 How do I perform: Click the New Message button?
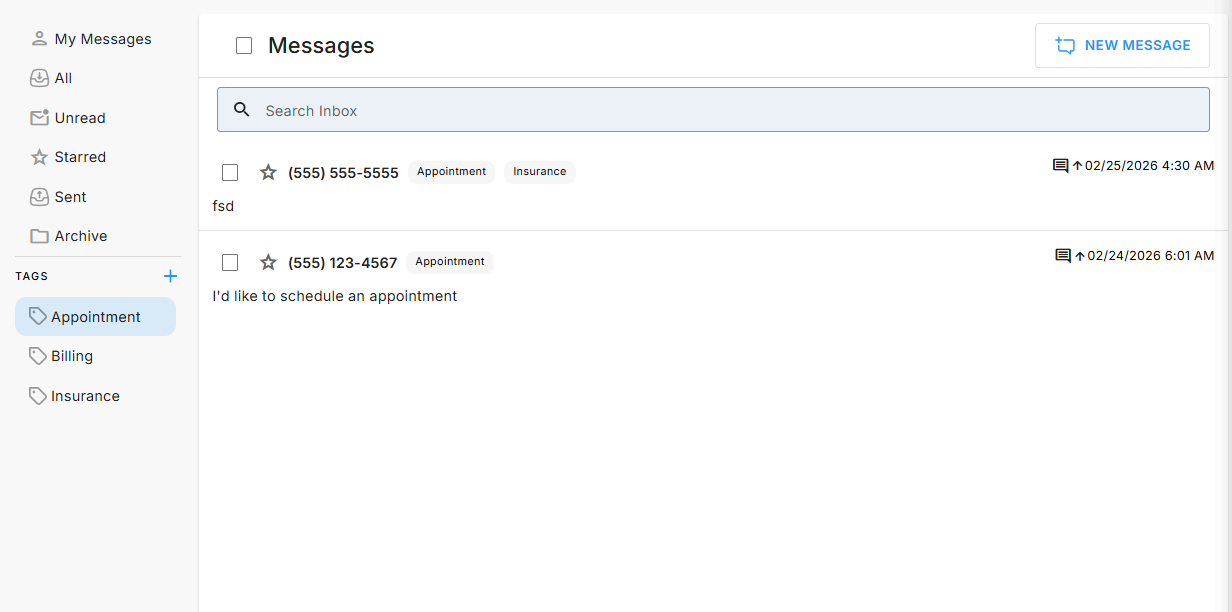coord(1122,46)
